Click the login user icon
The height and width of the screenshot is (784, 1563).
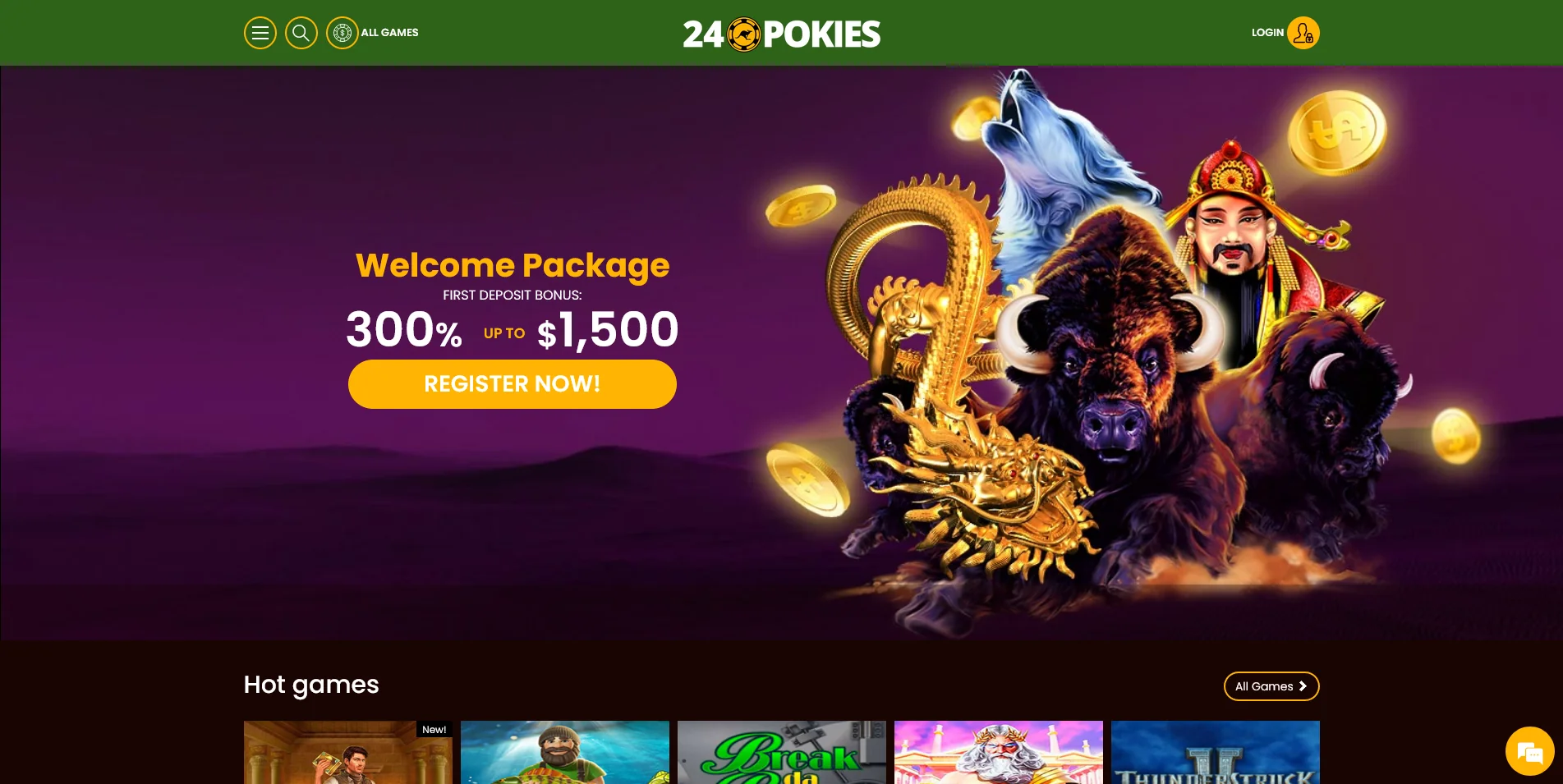(1303, 33)
